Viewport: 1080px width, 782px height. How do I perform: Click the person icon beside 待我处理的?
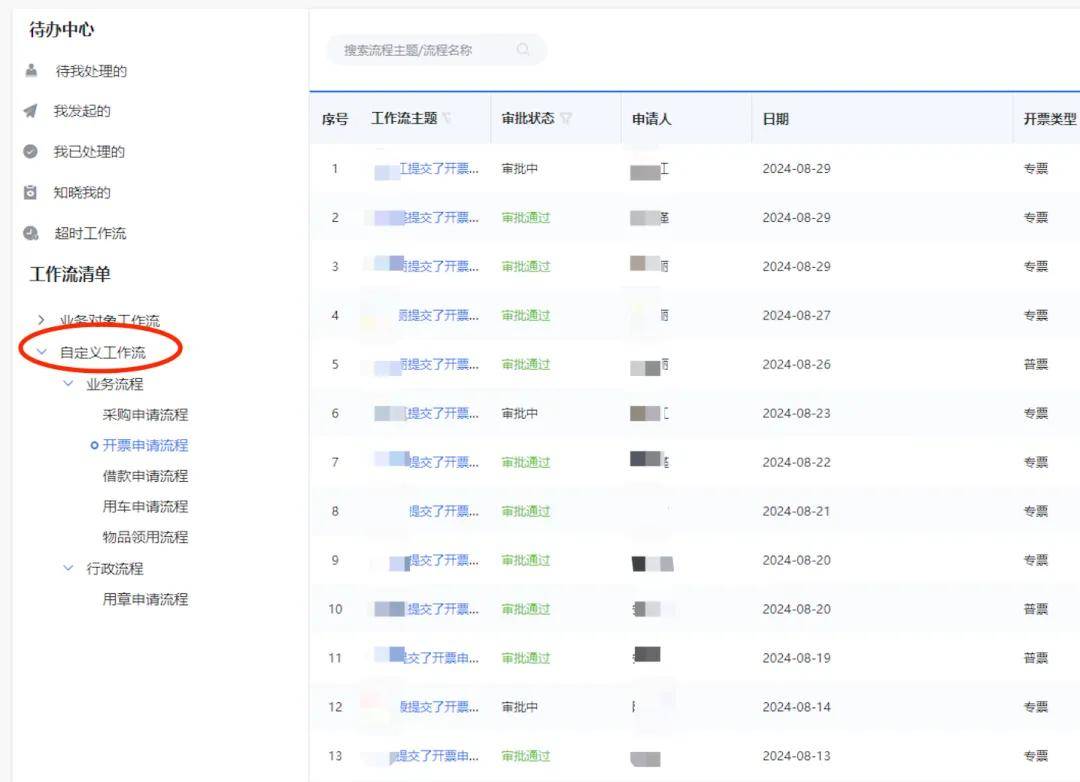(31, 70)
